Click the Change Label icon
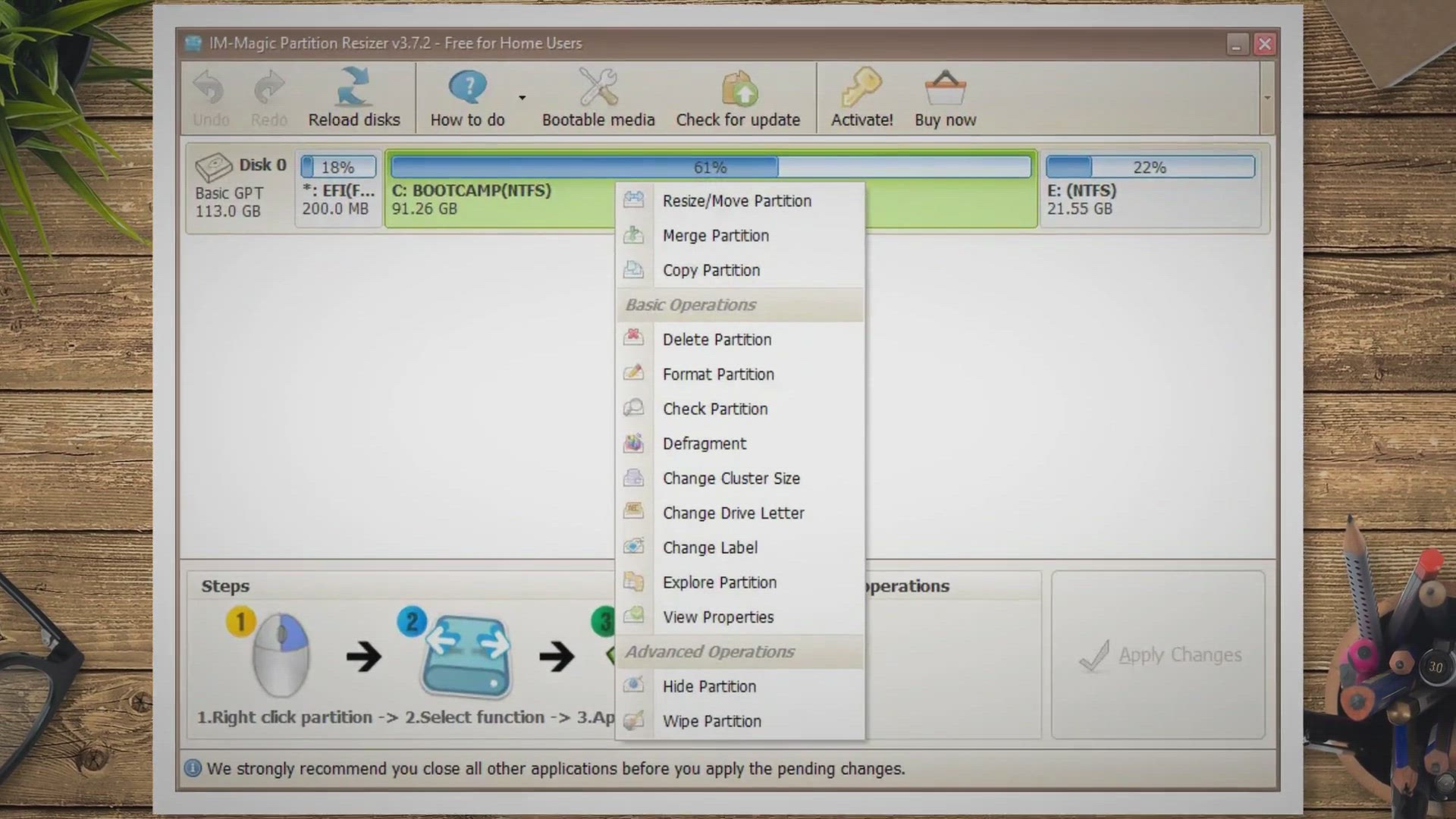This screenshot has height=819, width=1456. (x=633, y=546)
